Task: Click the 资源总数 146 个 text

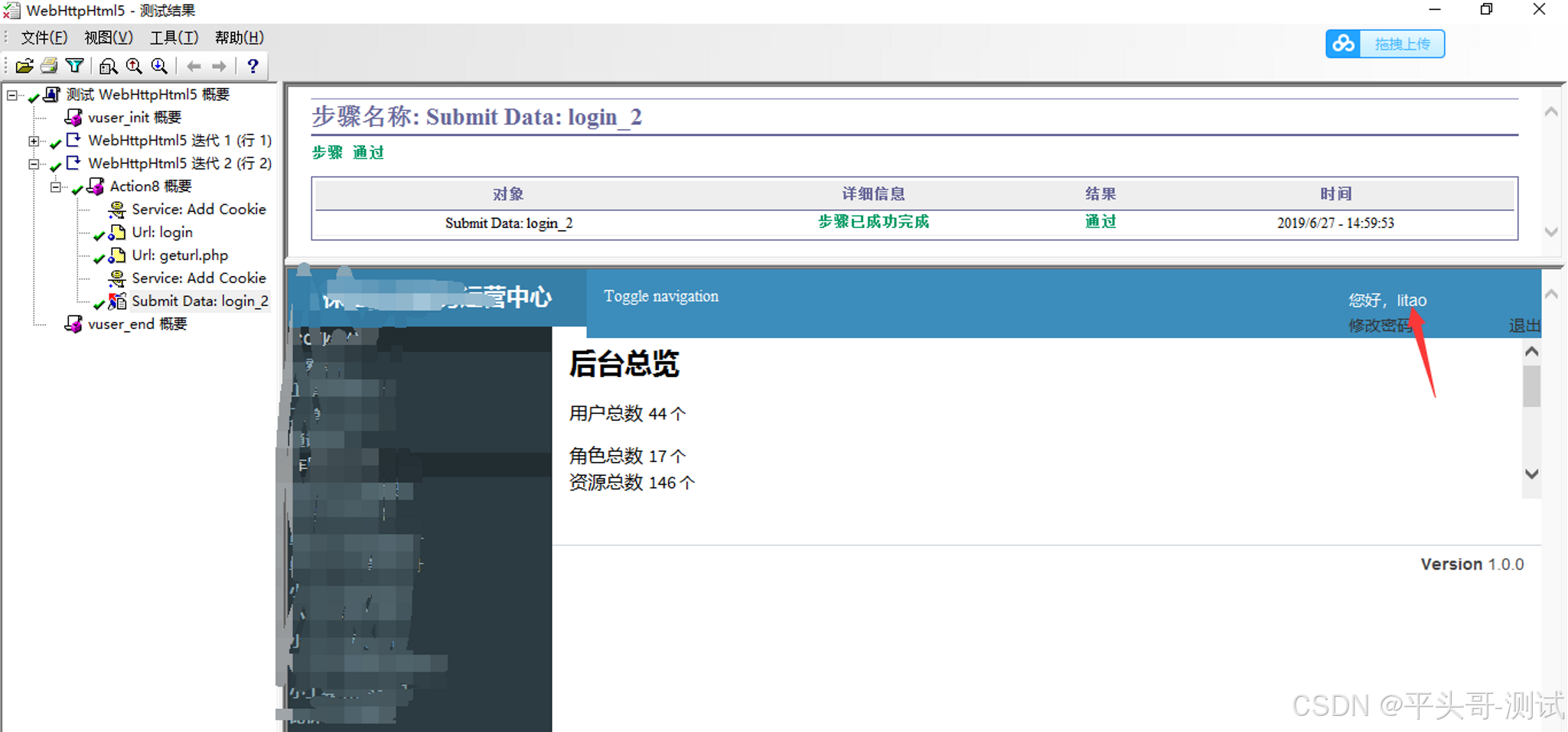Action: (x=632, y=483)
